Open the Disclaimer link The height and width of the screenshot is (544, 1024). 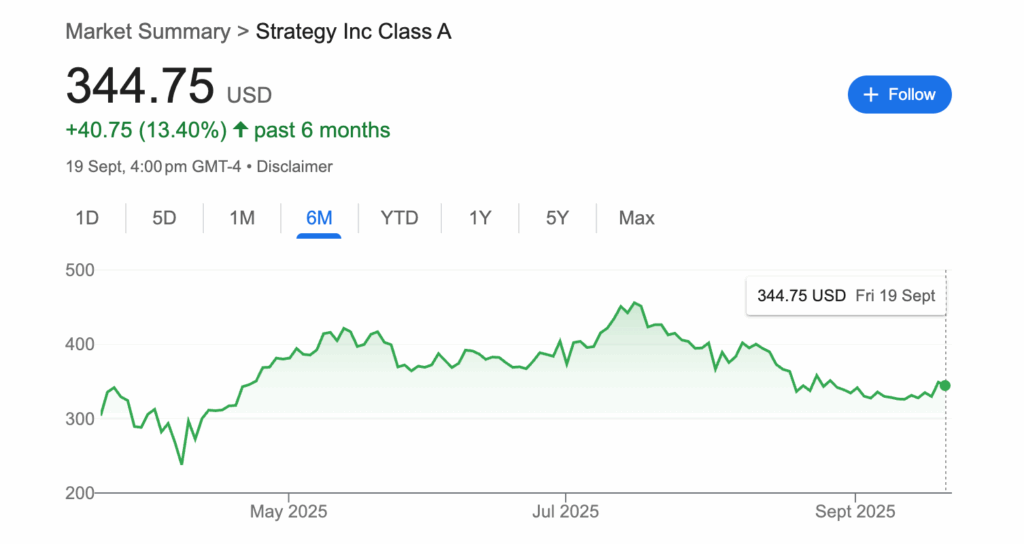click(295, 167)
